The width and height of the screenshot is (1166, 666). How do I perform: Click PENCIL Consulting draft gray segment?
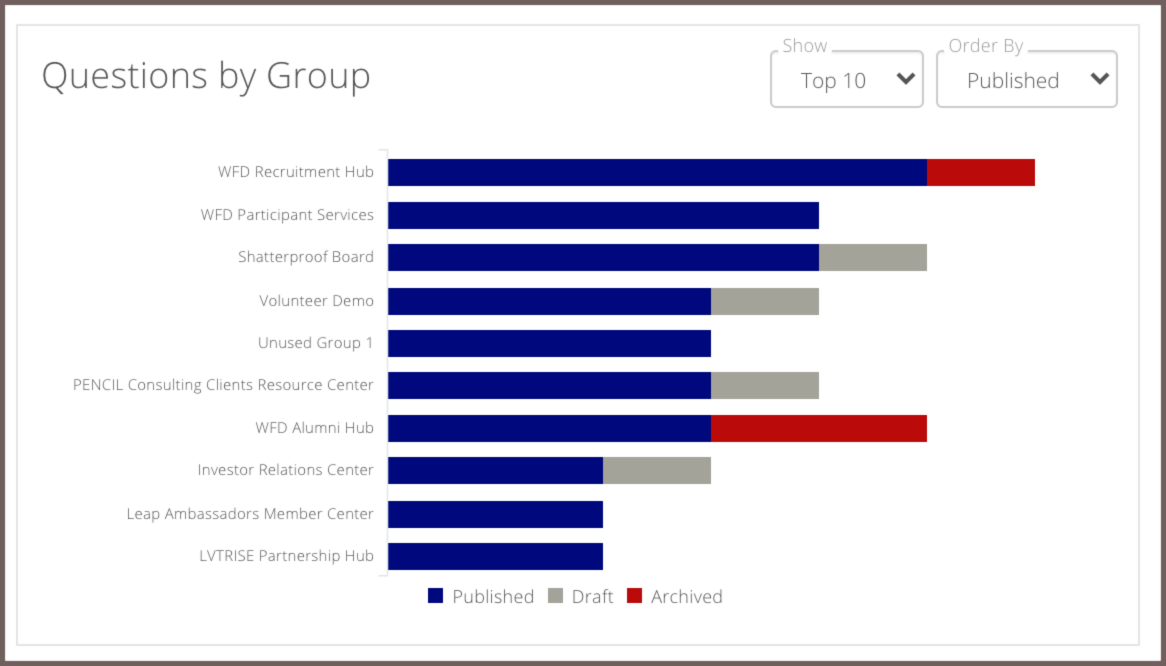(x=765, y=386)
